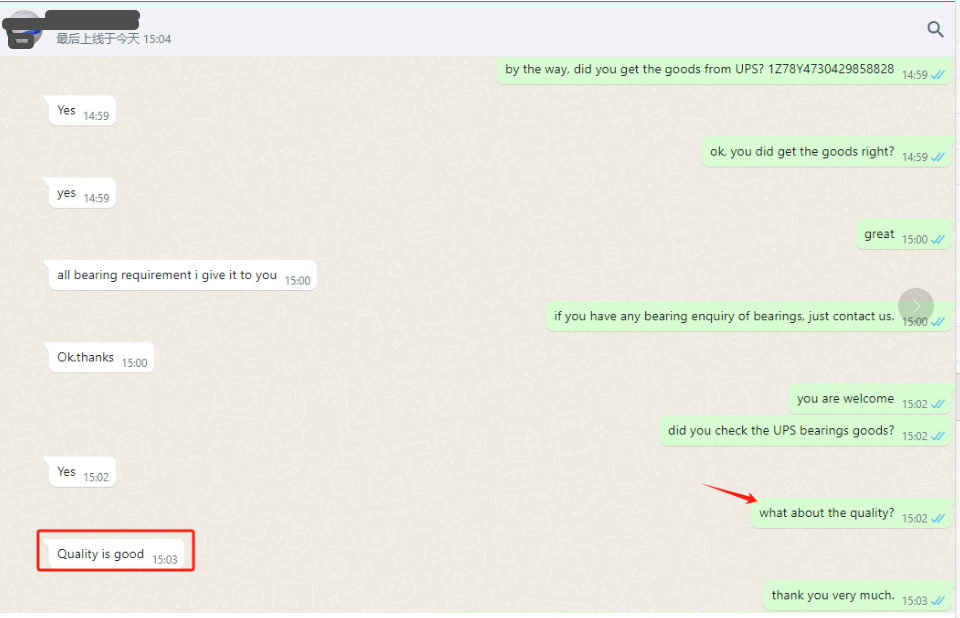Open the contact profile avatar

click(x=22, y=29)
